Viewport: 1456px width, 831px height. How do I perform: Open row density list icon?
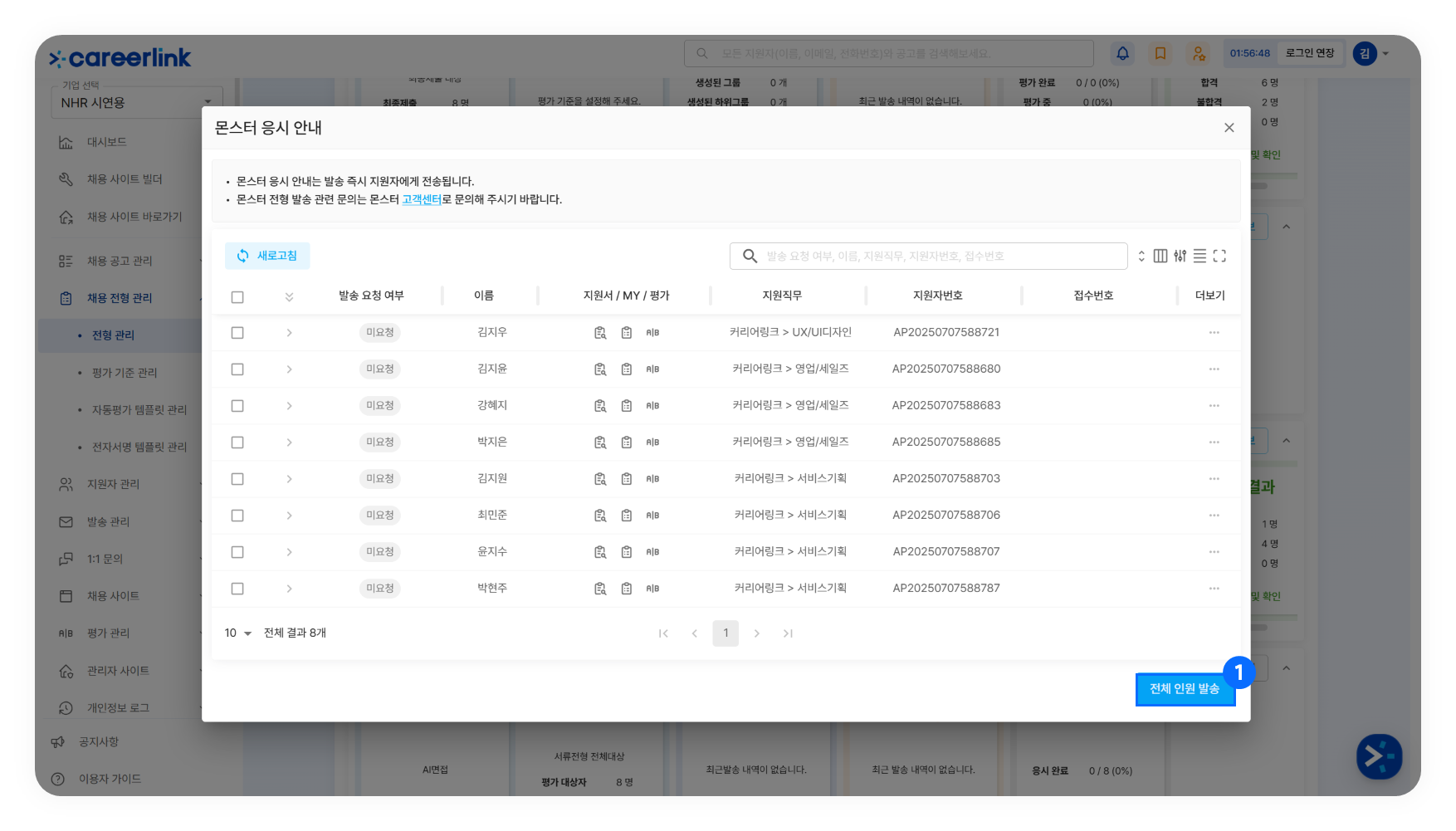[1199, 256]
